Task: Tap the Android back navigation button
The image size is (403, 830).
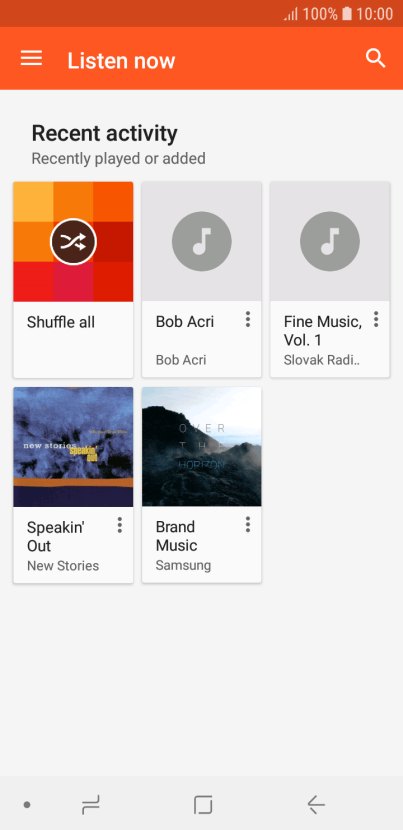Action: 316,805
